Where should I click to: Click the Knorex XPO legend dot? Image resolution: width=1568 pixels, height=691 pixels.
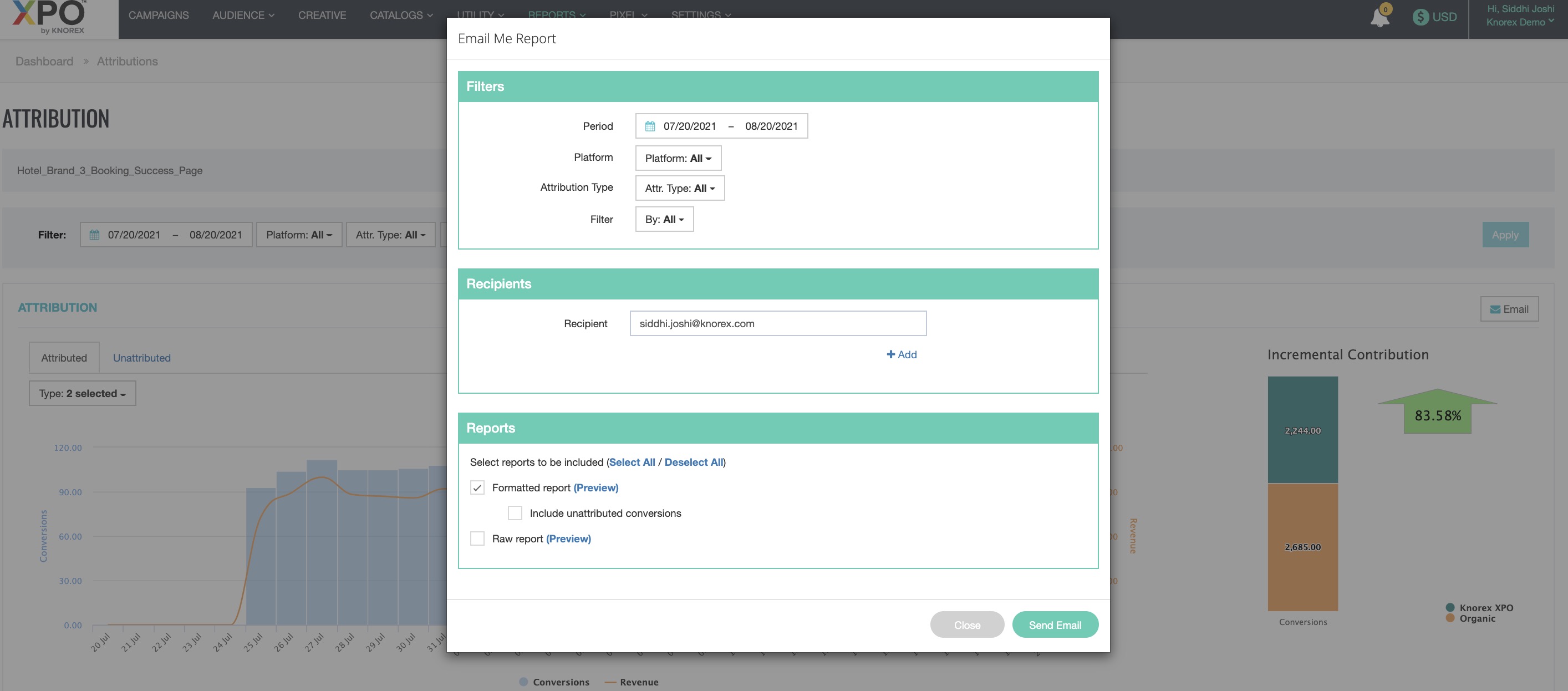1450,608
